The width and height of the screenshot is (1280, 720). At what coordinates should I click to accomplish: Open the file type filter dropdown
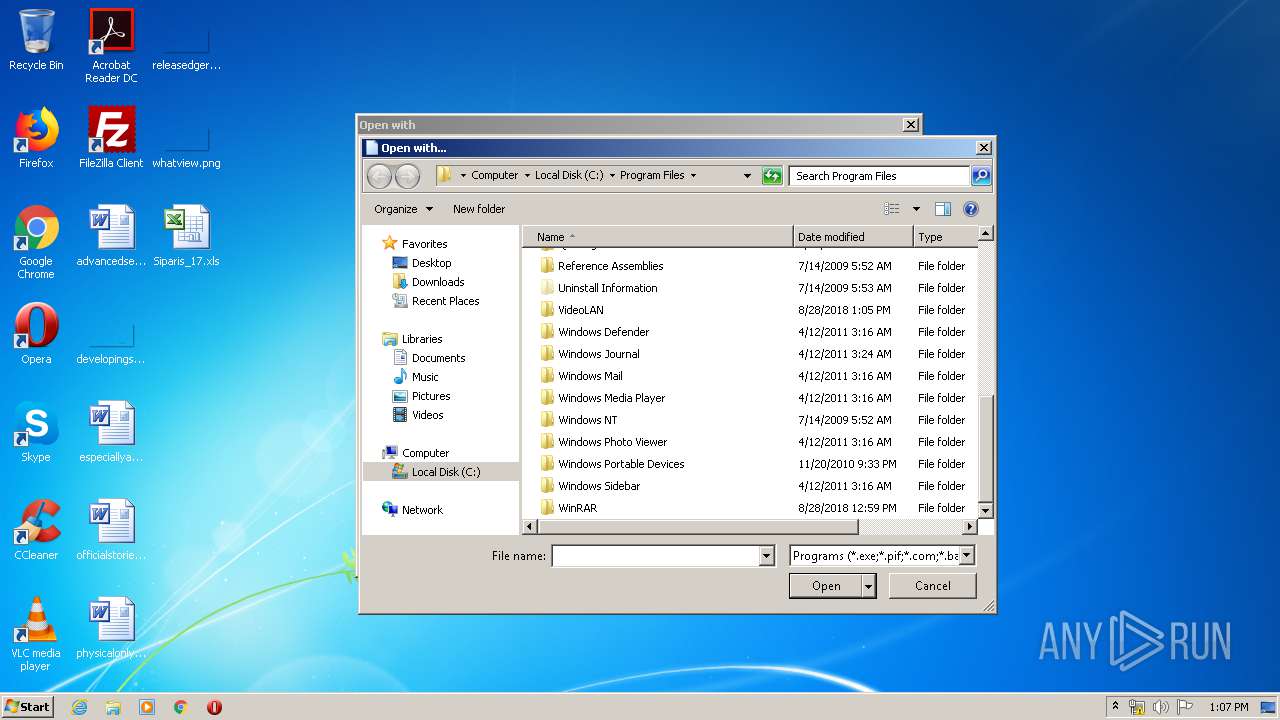point(966,556)
